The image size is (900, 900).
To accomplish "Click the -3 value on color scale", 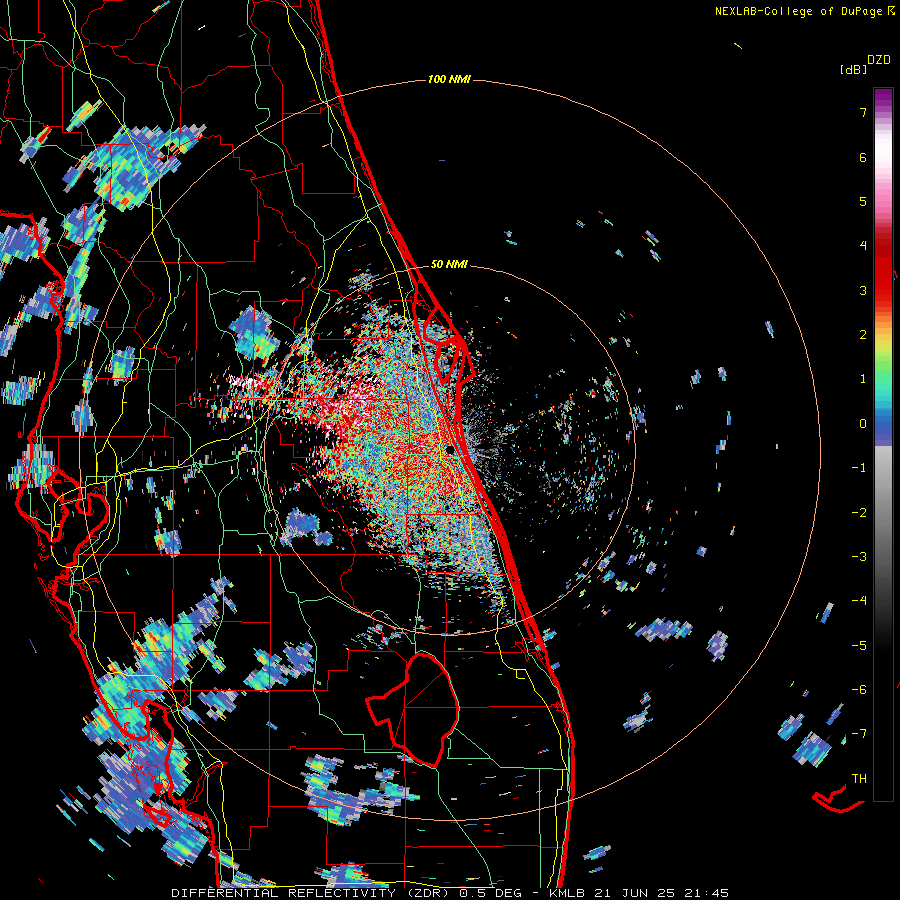I will pyautogui.click(x=859, y=557).
